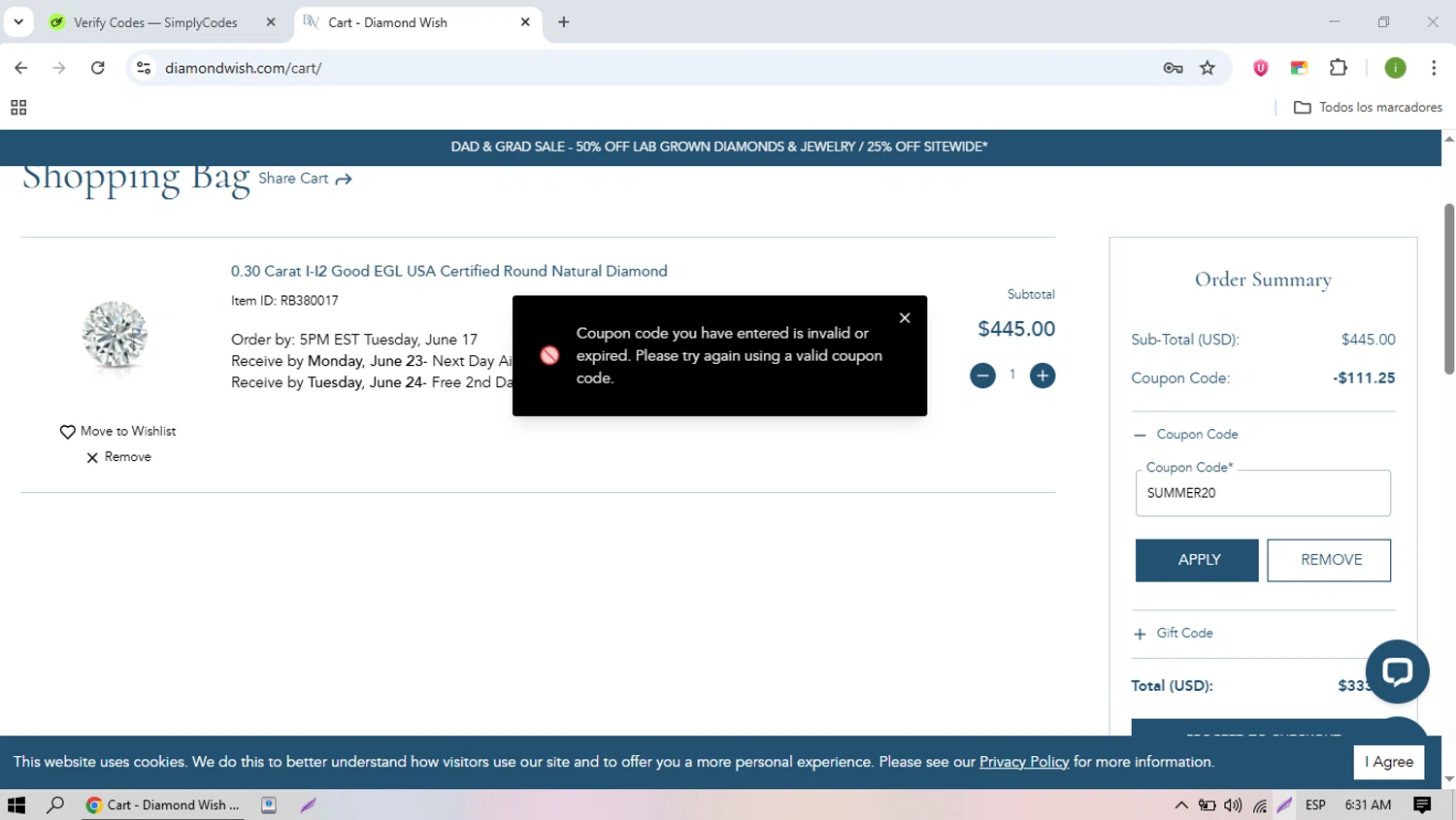Expand the Gift Code section
Screen dimensions: 1456x820
(1174, 633)
